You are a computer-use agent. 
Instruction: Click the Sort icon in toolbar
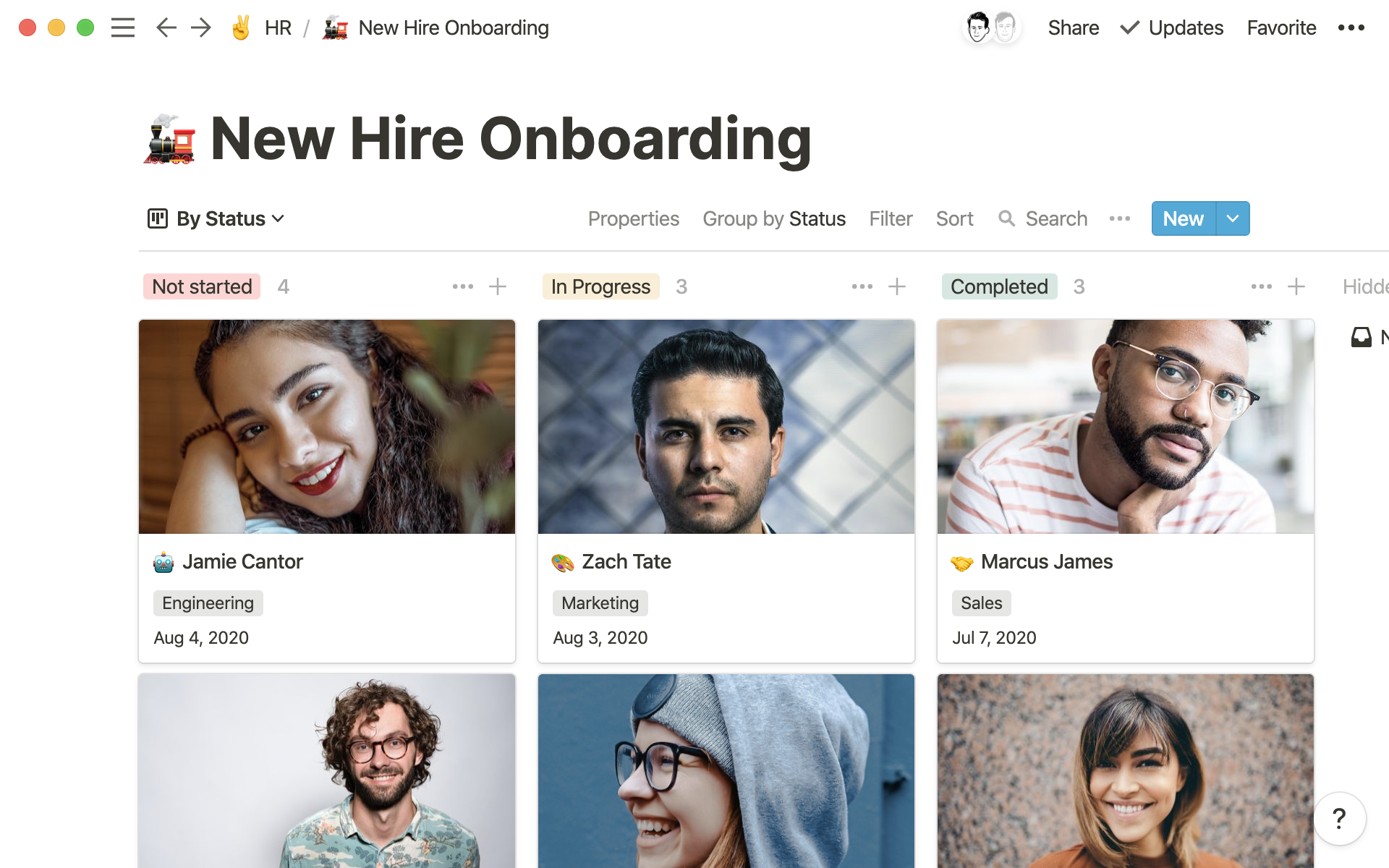[955, 218]
